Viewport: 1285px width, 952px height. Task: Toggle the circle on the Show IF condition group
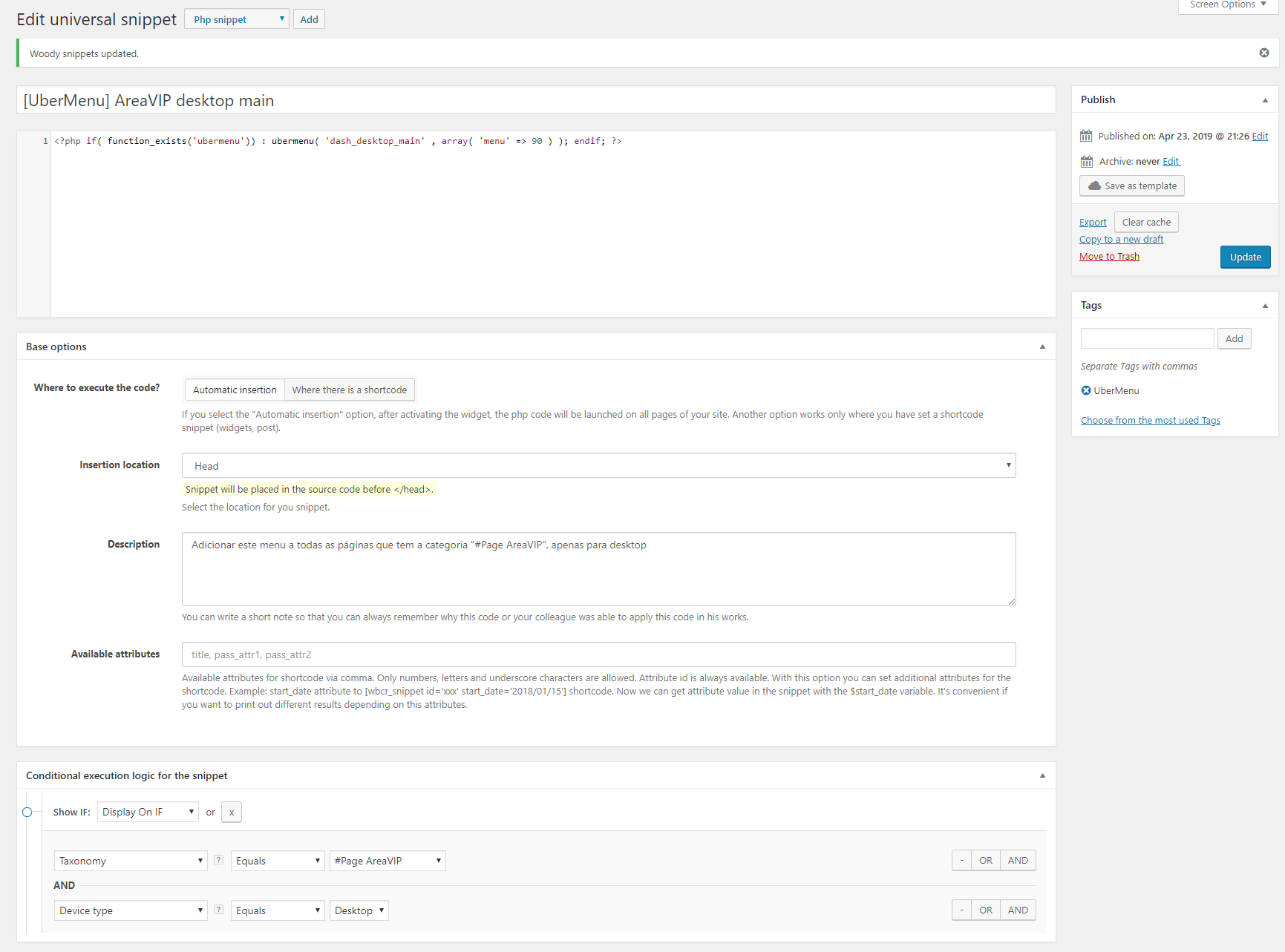tap(27, 812)
